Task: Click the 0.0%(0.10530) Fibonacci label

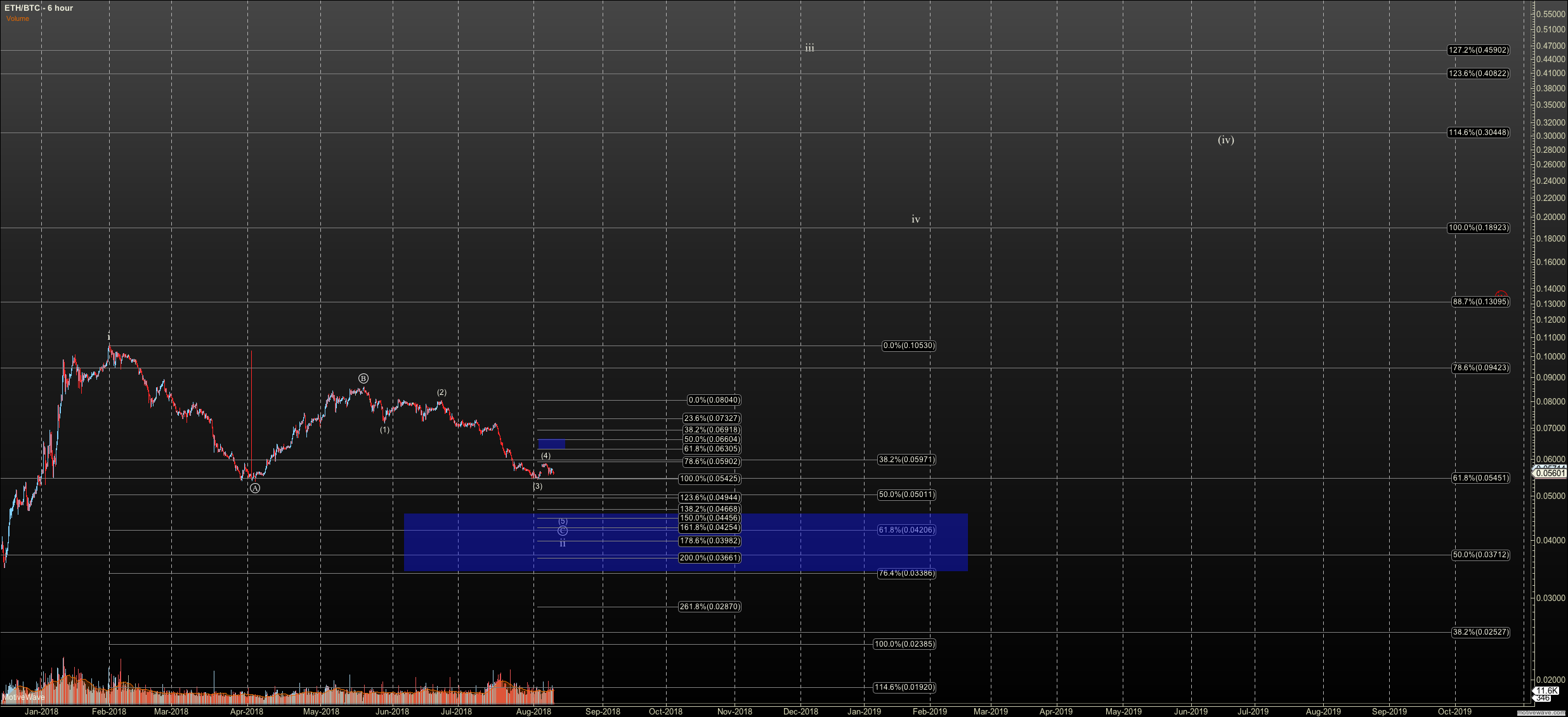Action: point(909,346)
